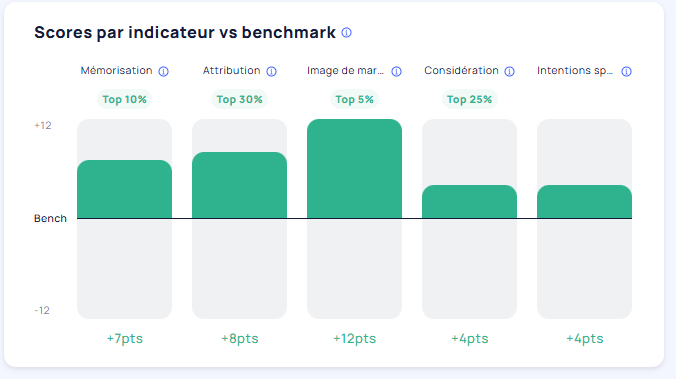
Task: Click Image de marque info icon
Action: 396,71
